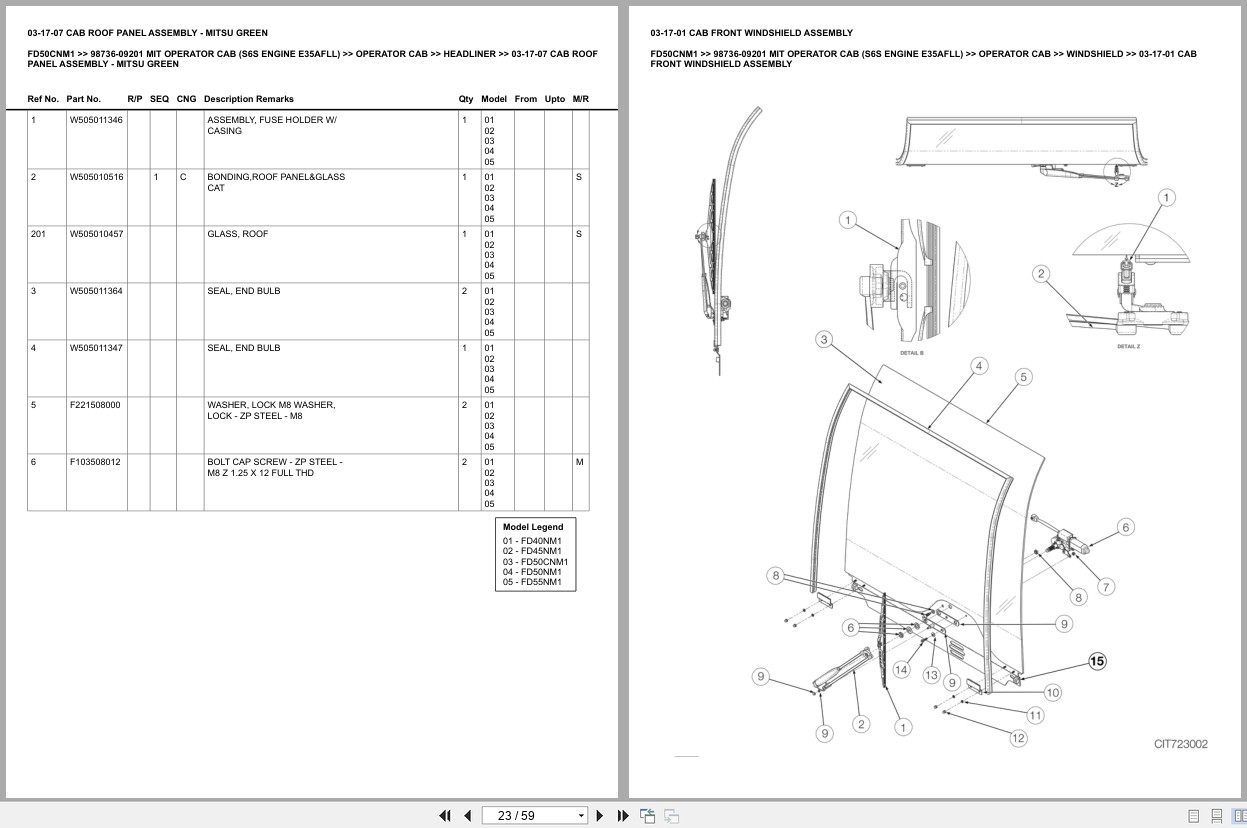This screenshot has height=828, width=1247.
Task: Click callout 13 in windshield diagram
Action: pos(931,675)
